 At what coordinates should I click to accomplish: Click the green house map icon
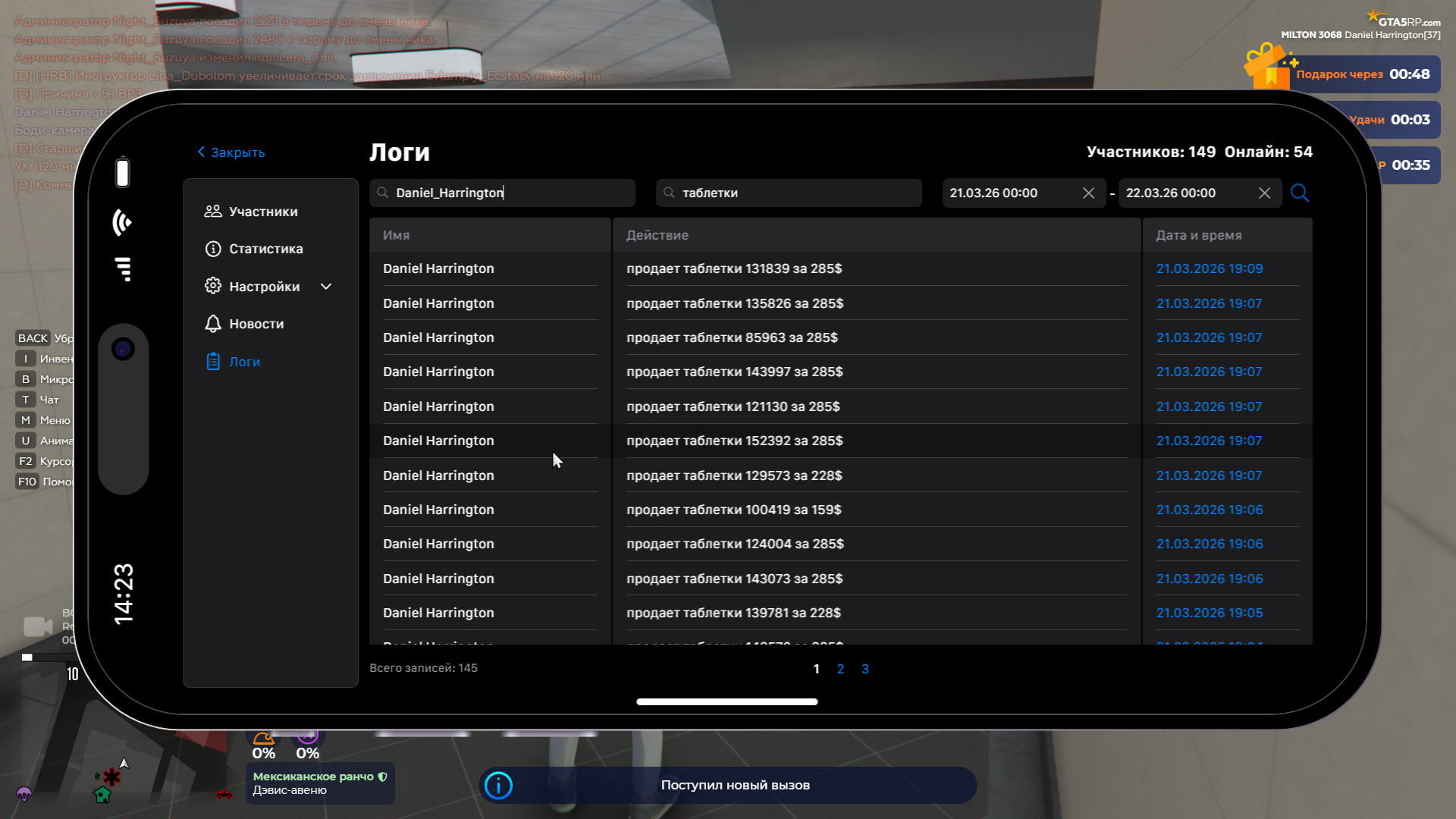click(x=102, y=795)
